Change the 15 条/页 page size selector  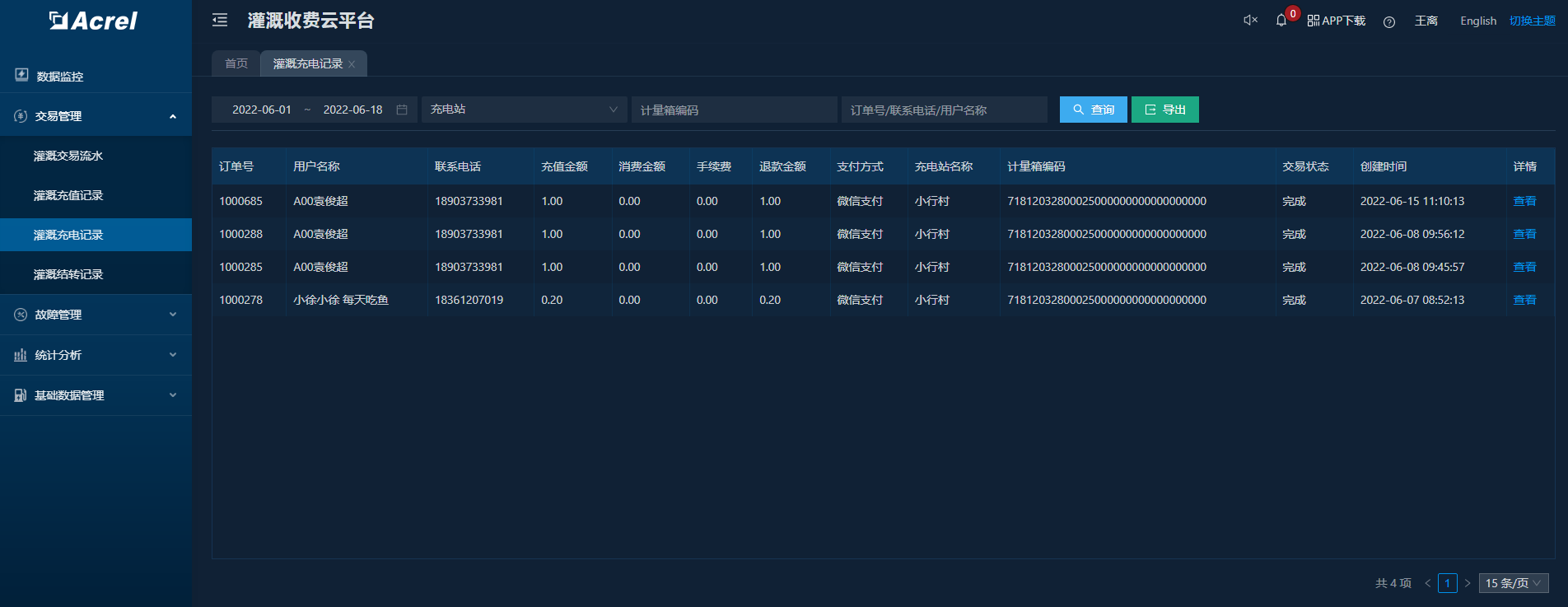pos(1514,583)
